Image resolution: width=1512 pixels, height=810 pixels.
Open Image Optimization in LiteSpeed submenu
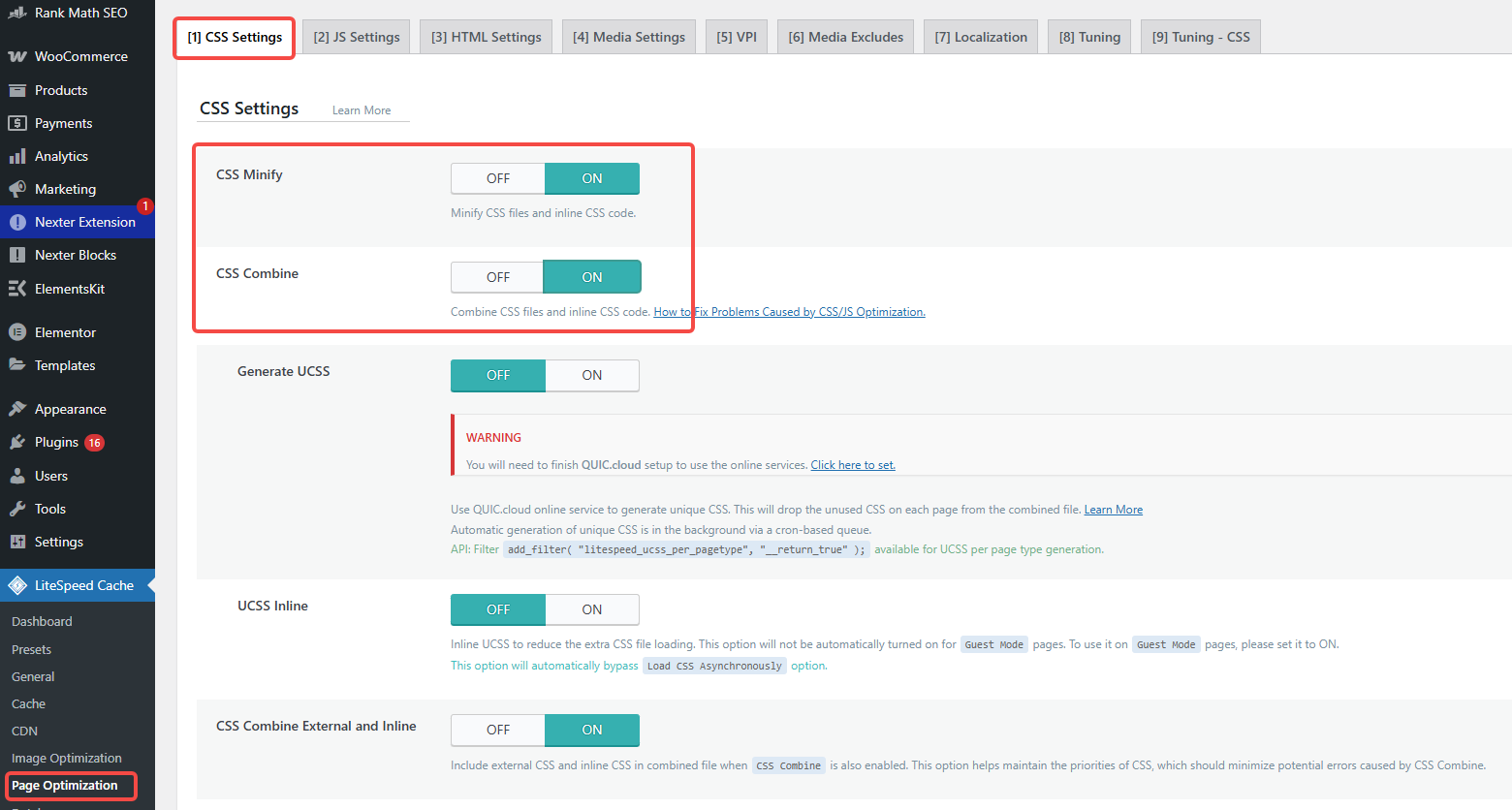pos(66,758)
